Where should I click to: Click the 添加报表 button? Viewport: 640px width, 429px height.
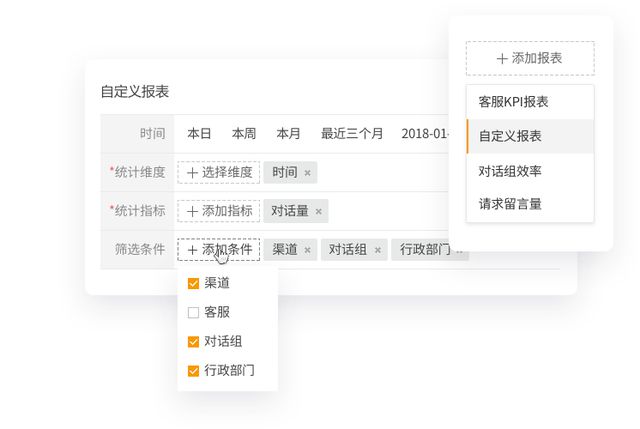pyautogui.click(x=530, y=58)
